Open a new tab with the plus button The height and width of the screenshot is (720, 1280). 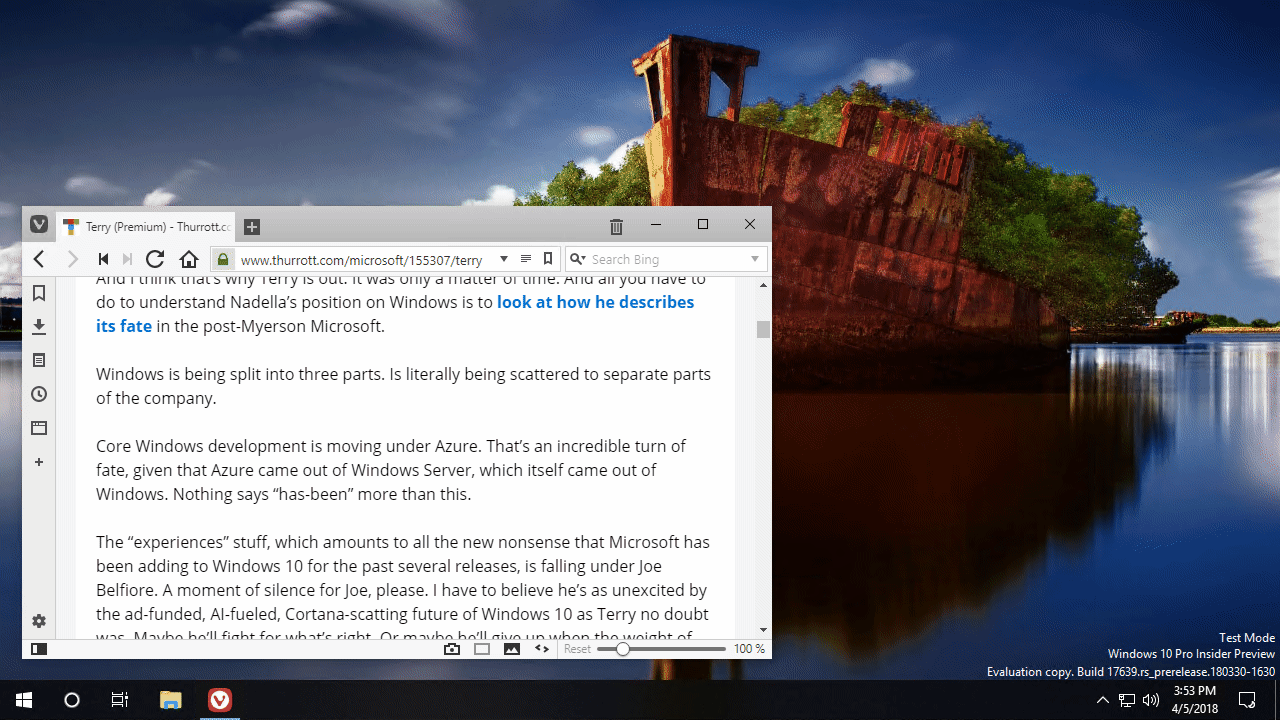pos(251,226)
